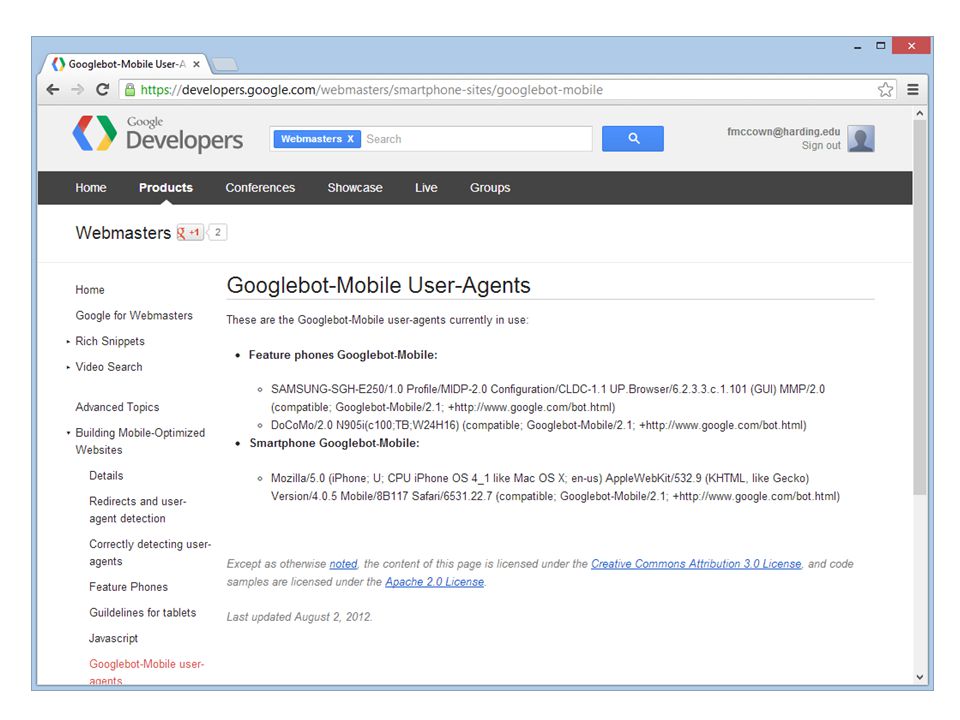Open Home in the left sidebar
This screenshot has width=960, height=720.
coord(90,290)
